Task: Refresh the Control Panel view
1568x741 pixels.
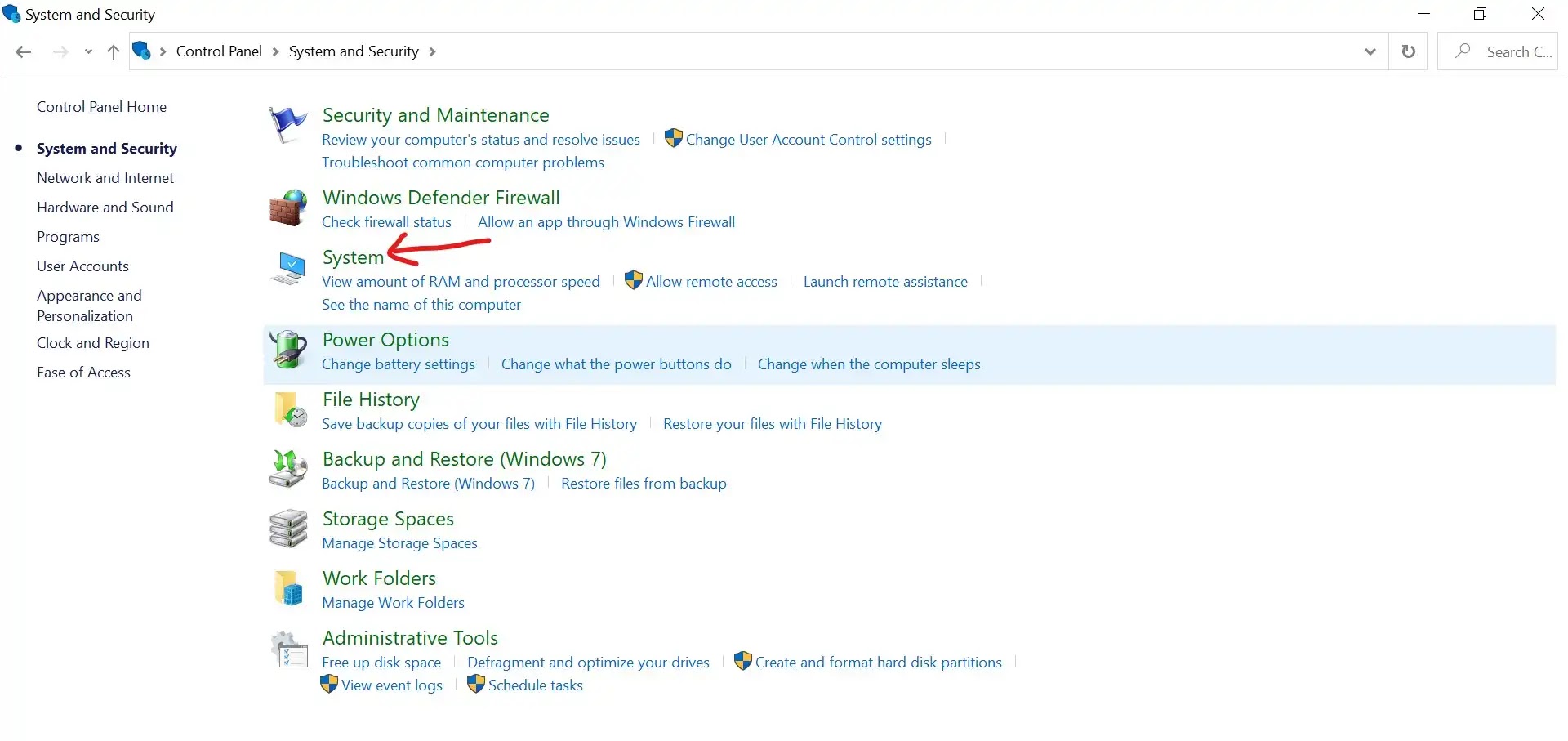Action: click(x=1409, y=51)
